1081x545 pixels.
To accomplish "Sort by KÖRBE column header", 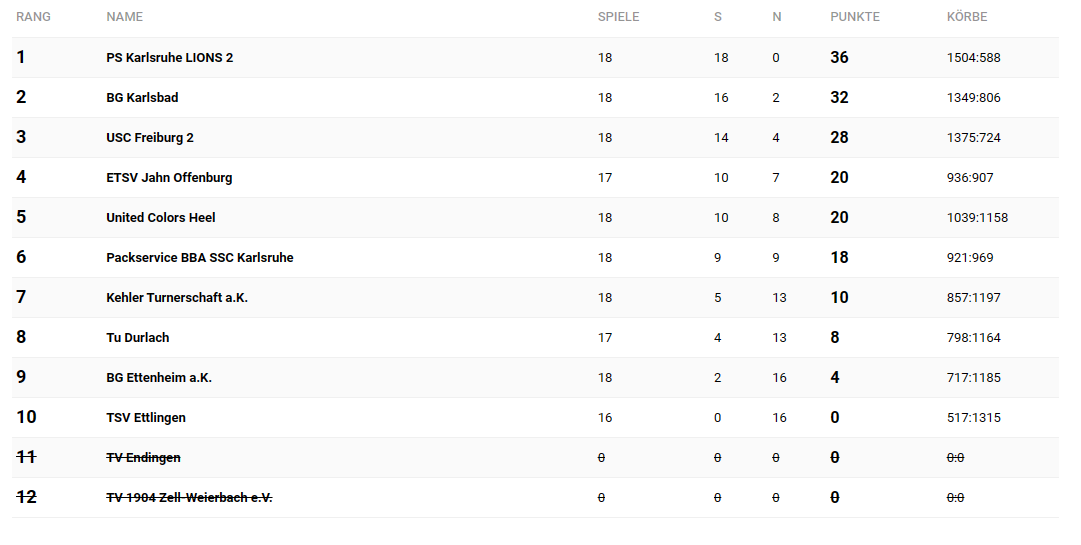I will coord(967,17).
